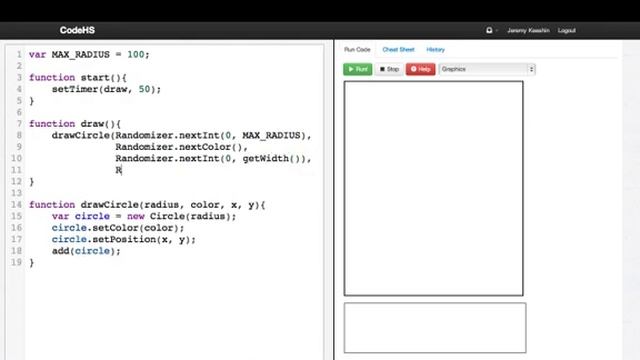
Task: Click the CodeHS logo
Action: (77, 30)
